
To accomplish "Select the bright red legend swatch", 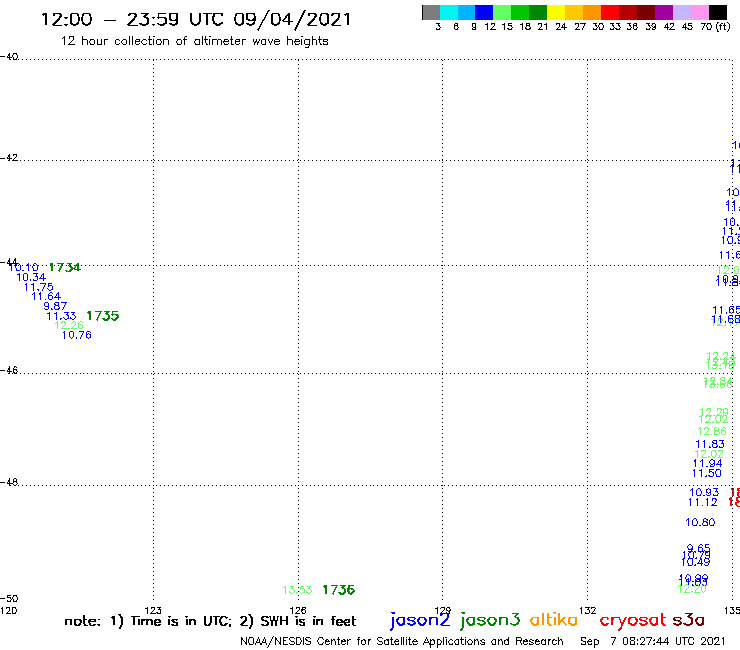I will pyautogui.click(x=610, y=12).
